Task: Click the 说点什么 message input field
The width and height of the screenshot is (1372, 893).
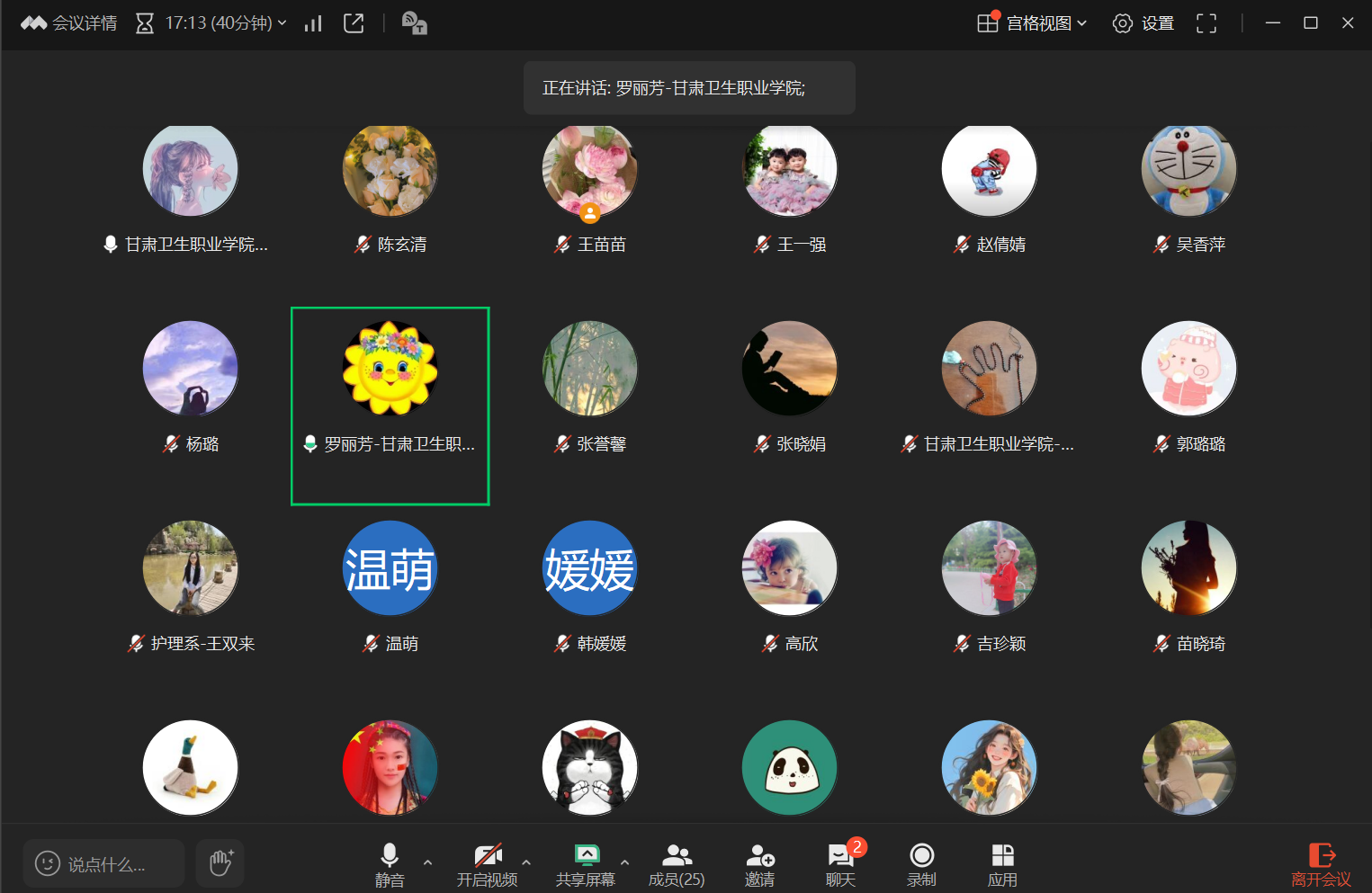Action: [x=104, y=864]
